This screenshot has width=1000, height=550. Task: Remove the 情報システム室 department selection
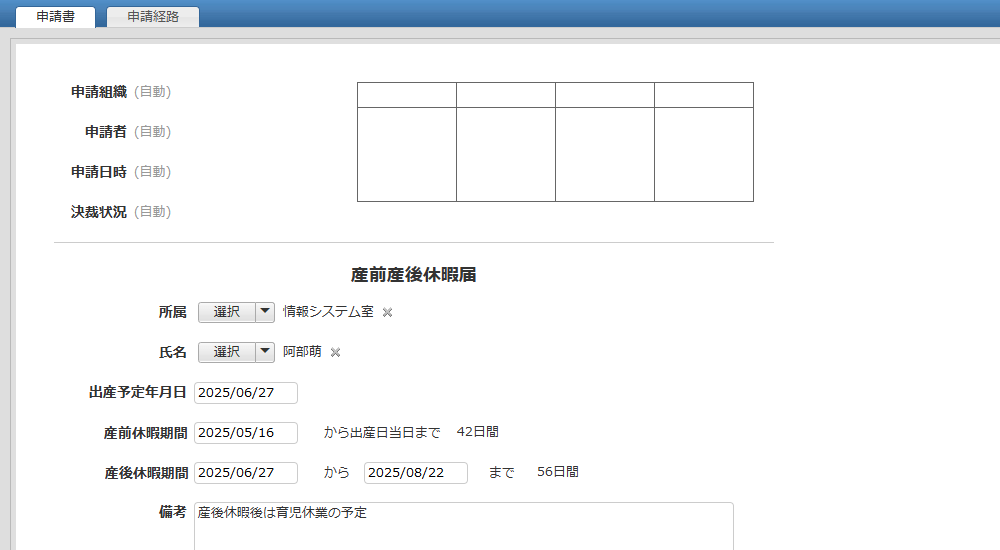click(388, 312)
